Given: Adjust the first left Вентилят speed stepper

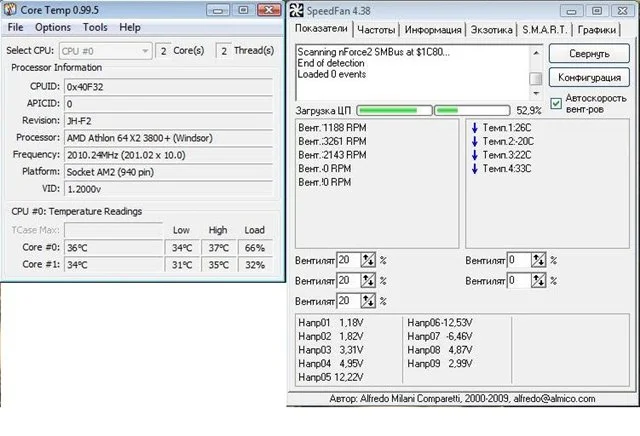Looking at the screenshot, I should 368,260.
